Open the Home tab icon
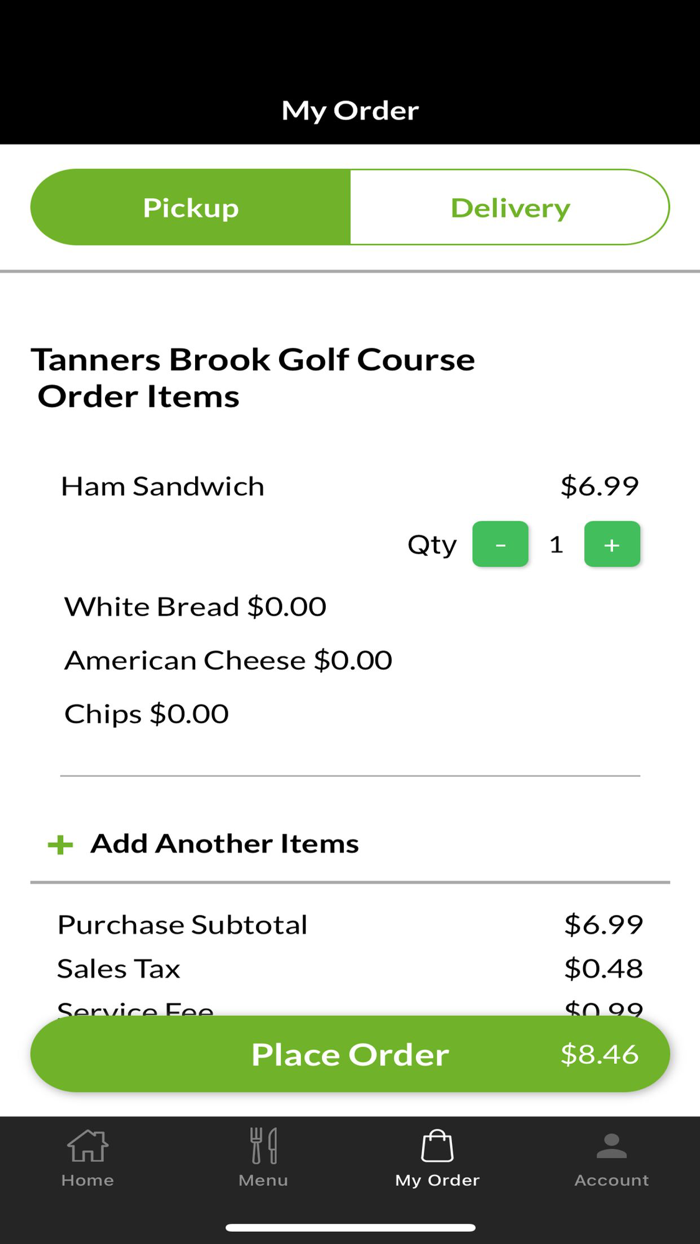 (x=87, y=1144)
